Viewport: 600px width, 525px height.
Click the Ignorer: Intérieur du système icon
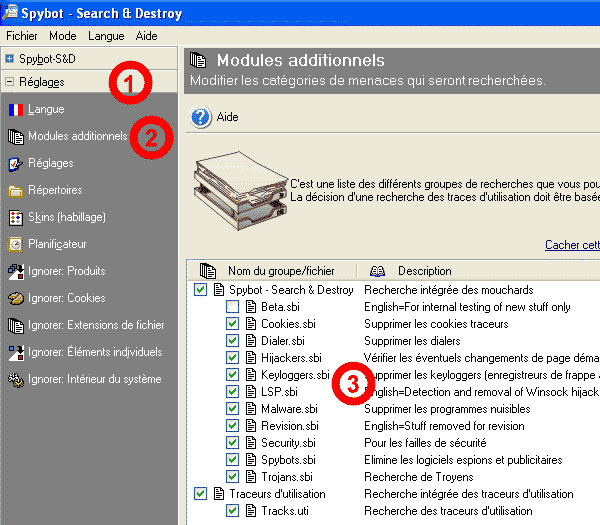click(x=16, y=380)
